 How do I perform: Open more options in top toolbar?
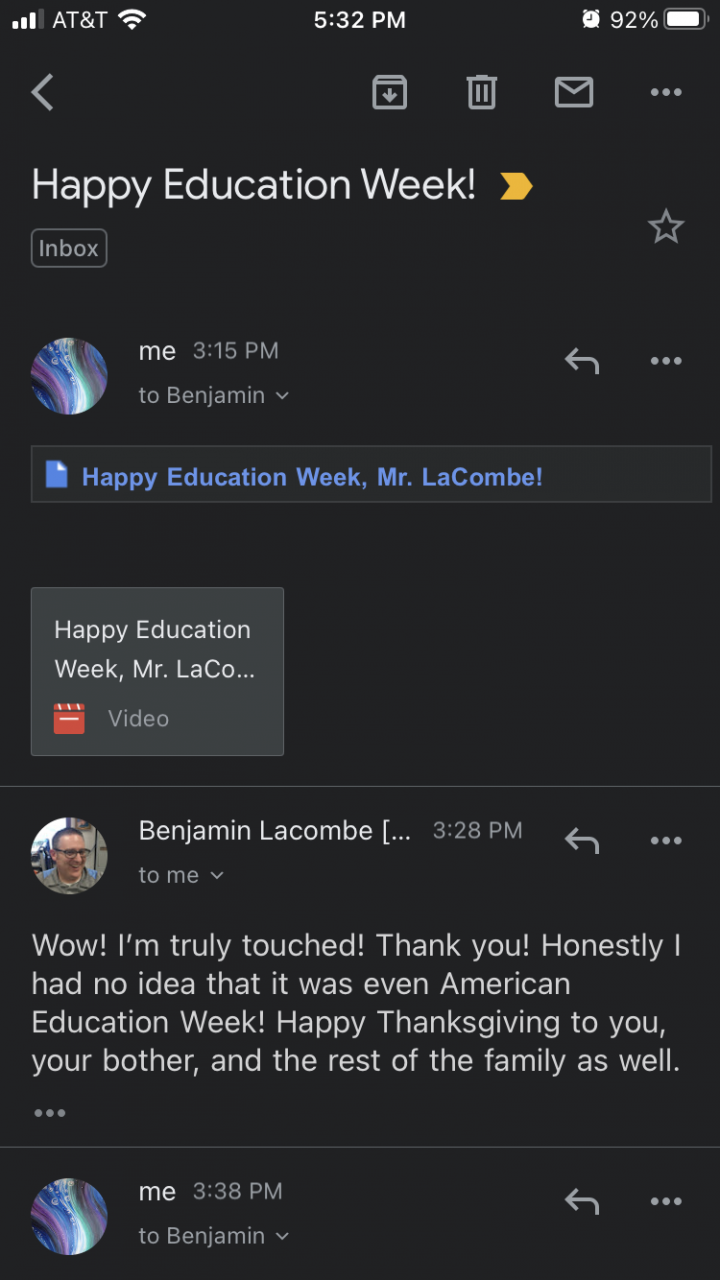pos(665,93)
